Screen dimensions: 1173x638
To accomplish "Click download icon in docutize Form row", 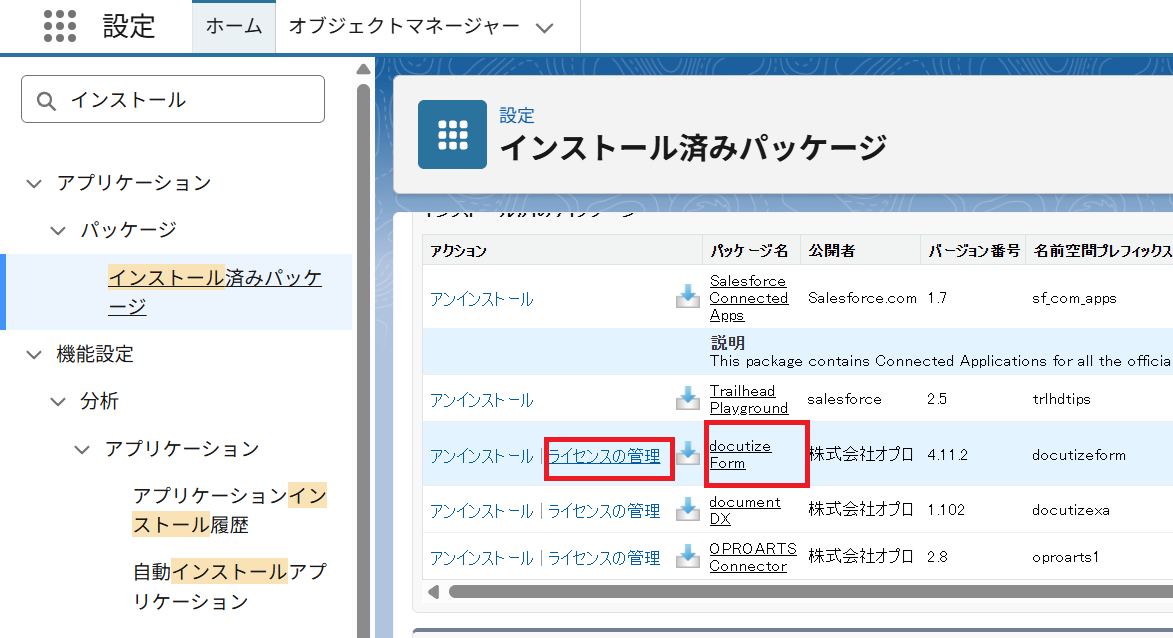I will pyautogui.click(x=688, y=454).
